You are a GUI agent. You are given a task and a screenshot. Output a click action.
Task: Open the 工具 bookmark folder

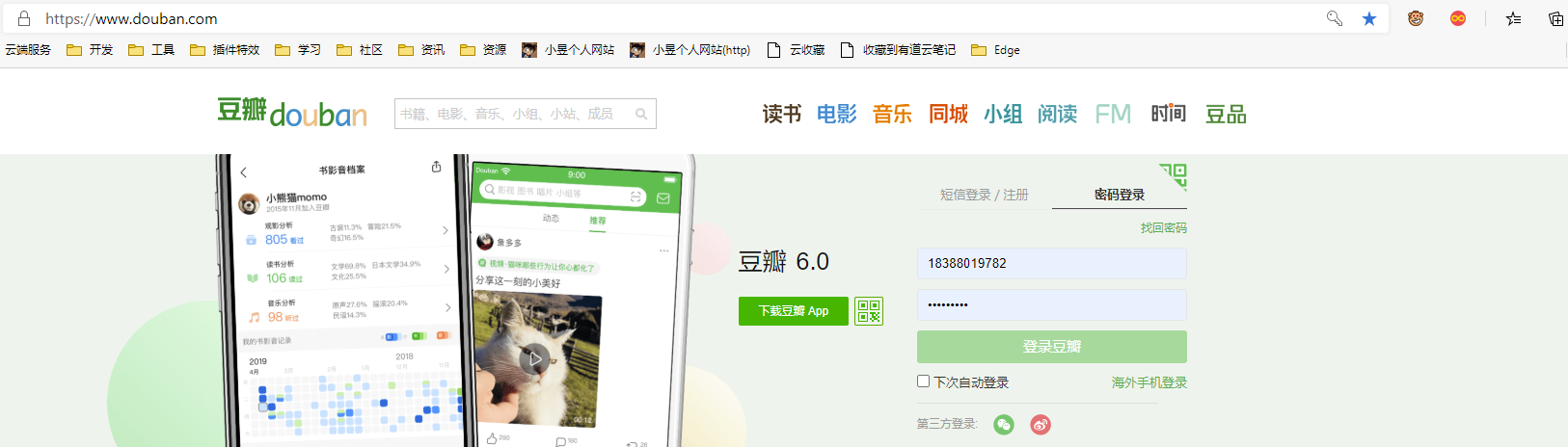click(x=151, y=50)
